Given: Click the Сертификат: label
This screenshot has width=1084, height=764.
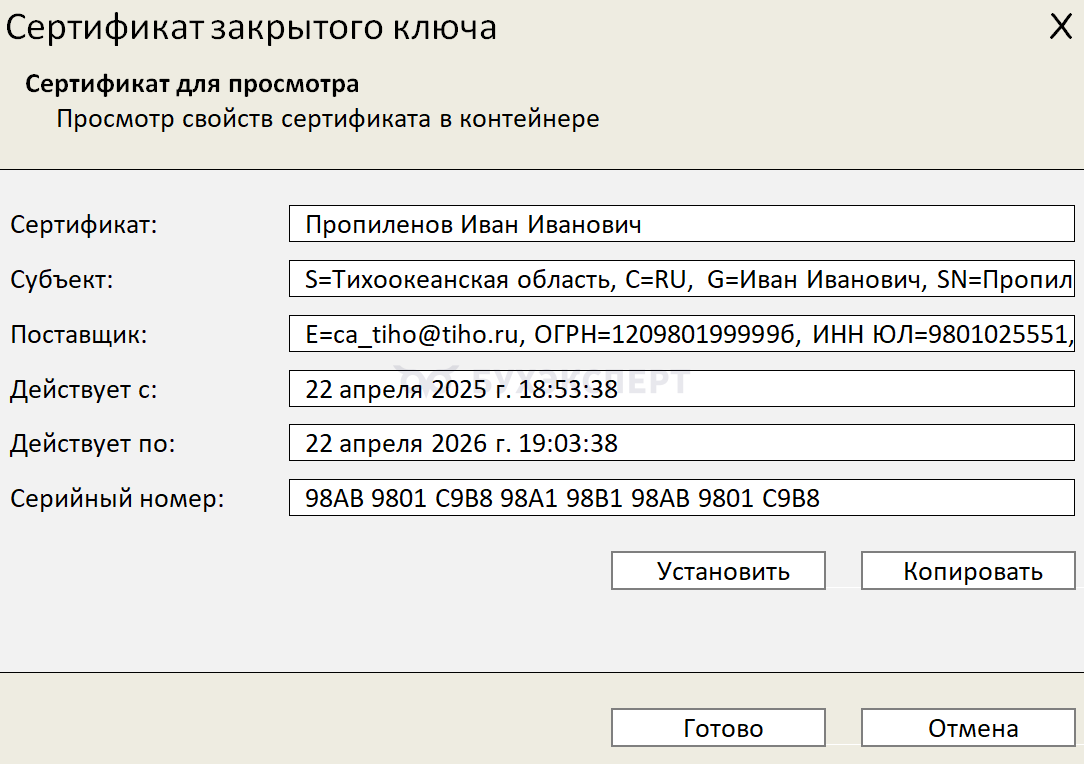Looking at the screenshot, I should (84, 225).
